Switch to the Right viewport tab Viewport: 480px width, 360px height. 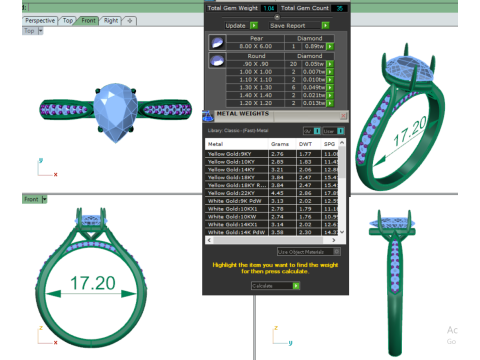pos(111,21)
